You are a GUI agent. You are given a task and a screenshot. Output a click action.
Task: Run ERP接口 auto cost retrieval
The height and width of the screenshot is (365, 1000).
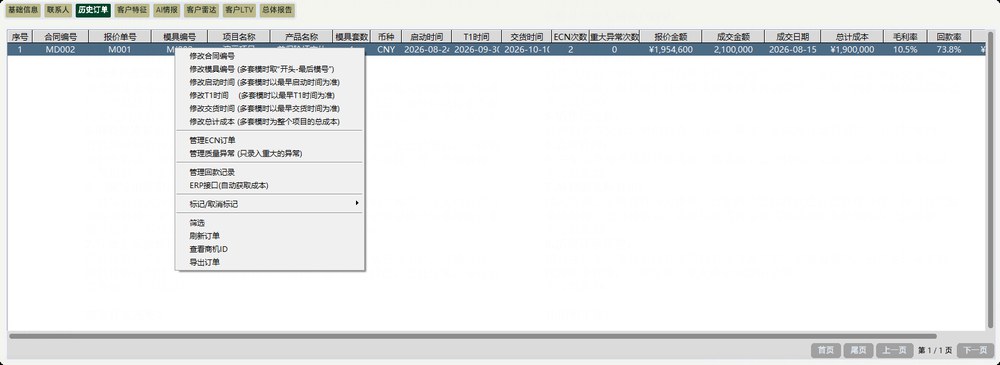[270, 186]
